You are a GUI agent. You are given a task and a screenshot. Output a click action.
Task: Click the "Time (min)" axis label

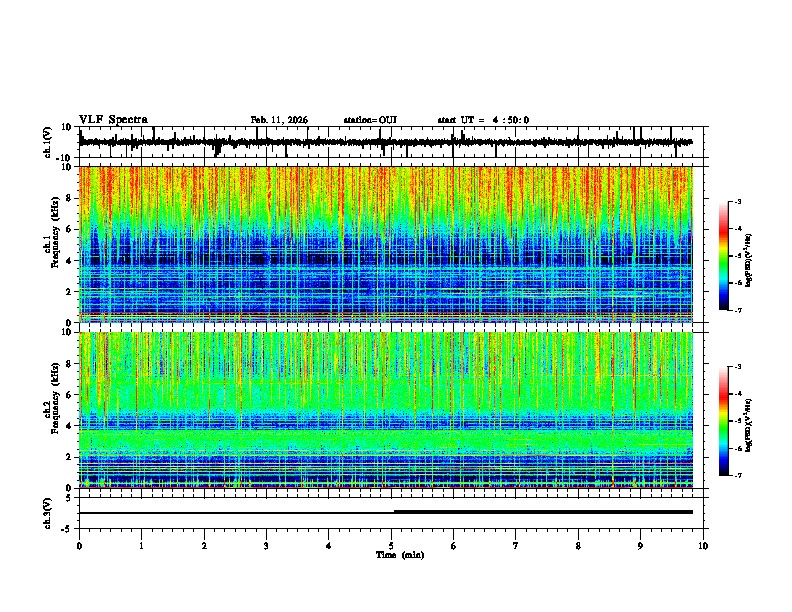tap(400, 555)
